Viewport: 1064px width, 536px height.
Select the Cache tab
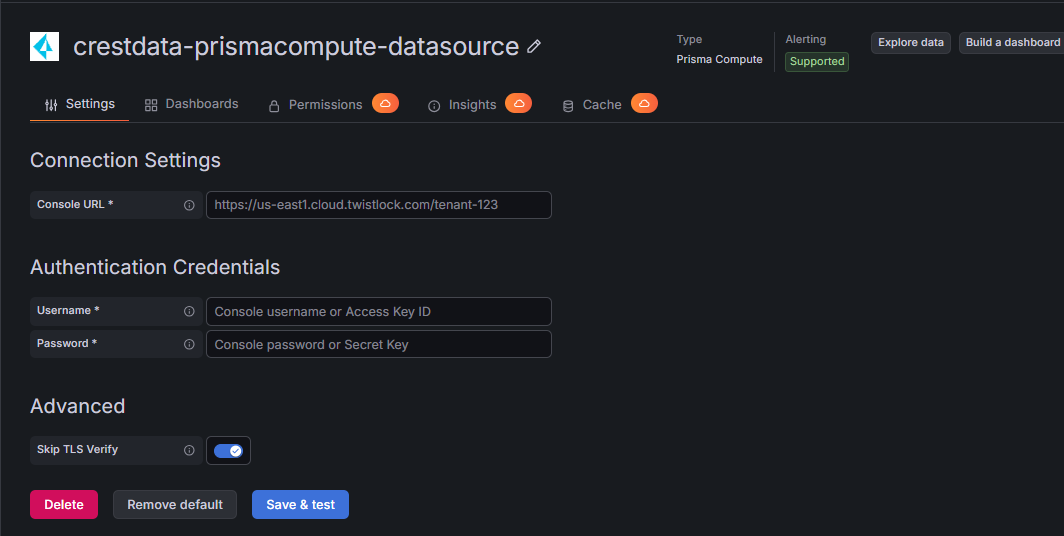tap(592, 104)
